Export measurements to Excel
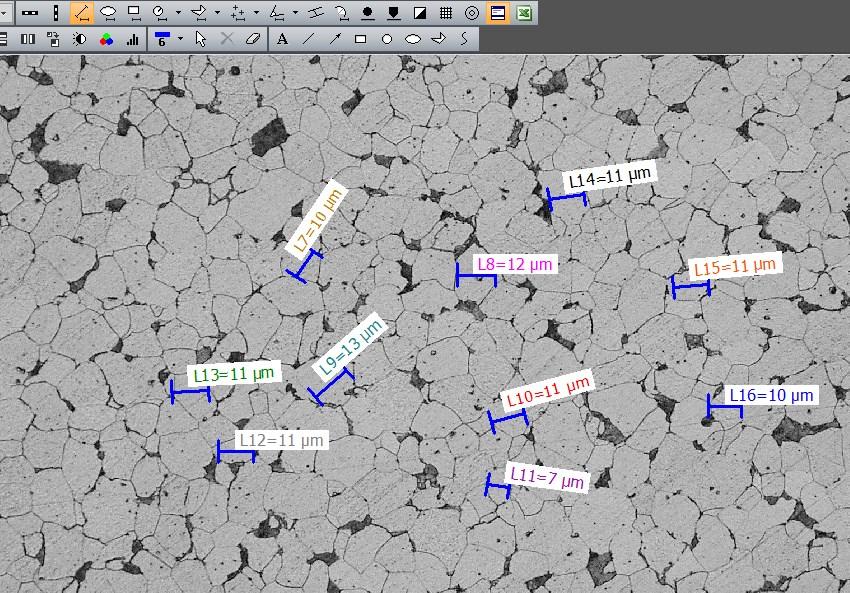Screen dimensions: 850x593 coord(524,12)
